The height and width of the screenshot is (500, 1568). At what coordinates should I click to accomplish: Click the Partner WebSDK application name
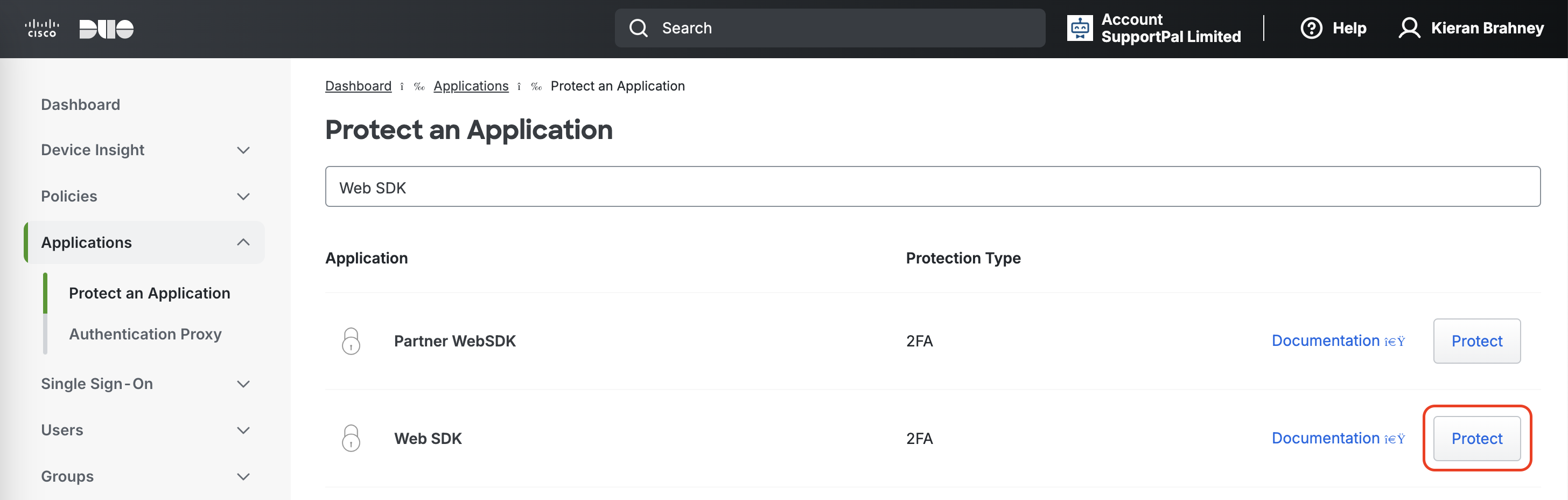[454, 341]
